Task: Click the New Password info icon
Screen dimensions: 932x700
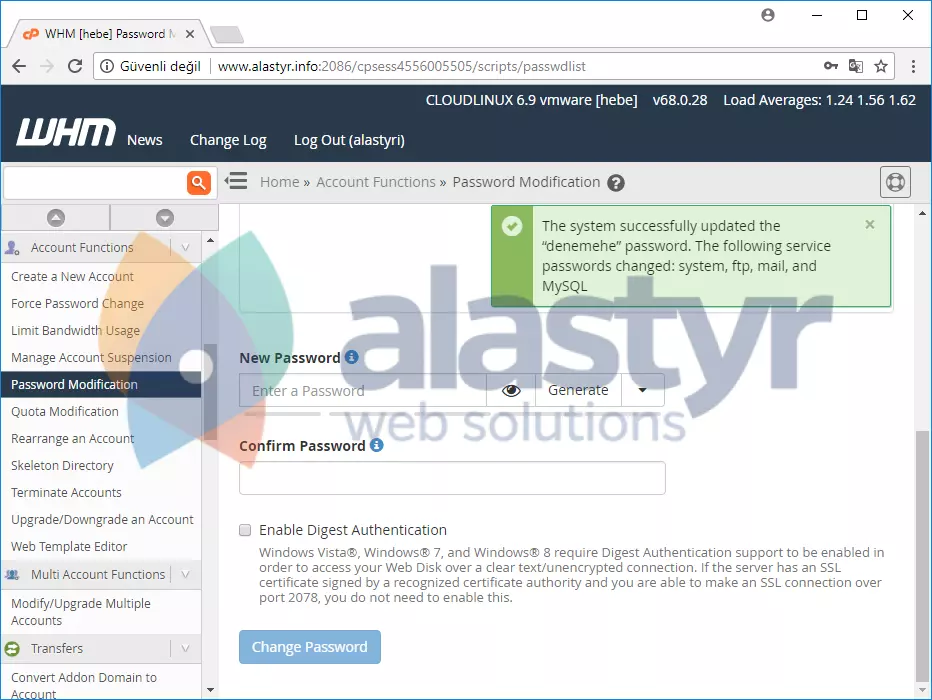Action: coord(351,357)
